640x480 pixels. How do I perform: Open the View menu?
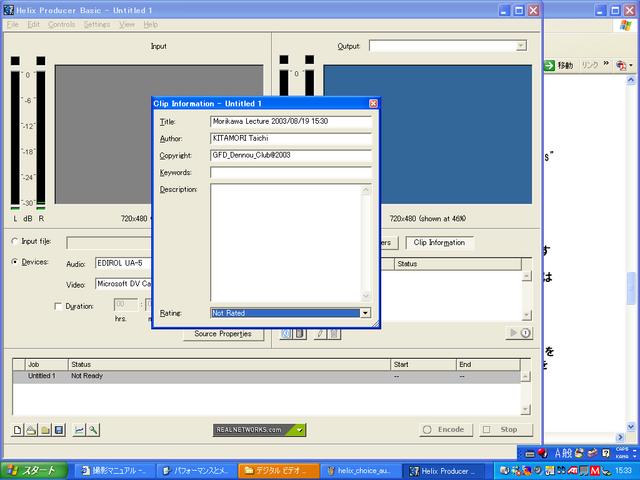pyautogui.click(x=127, y=24)
